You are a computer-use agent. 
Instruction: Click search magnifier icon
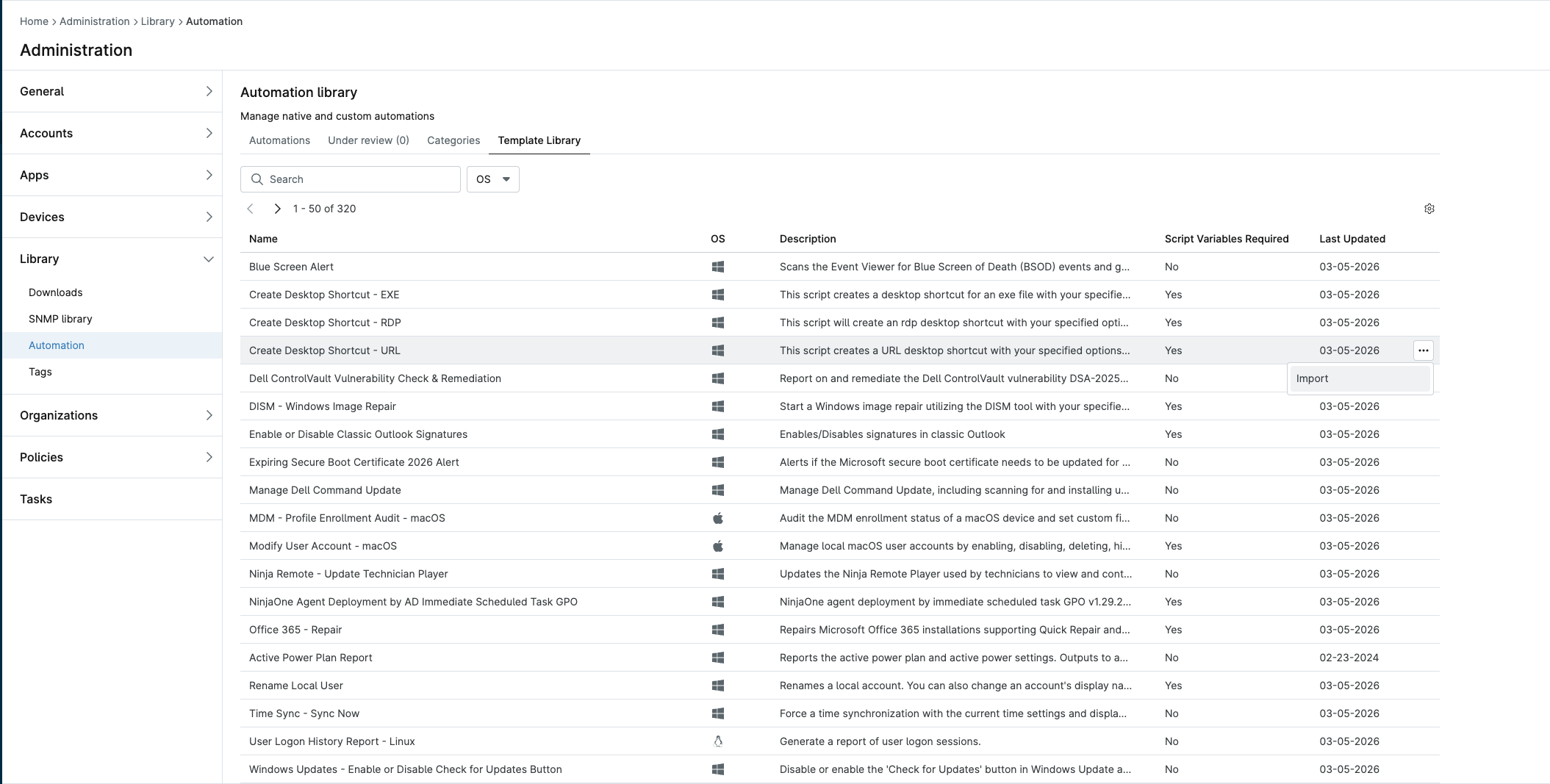tap(256, 179)
